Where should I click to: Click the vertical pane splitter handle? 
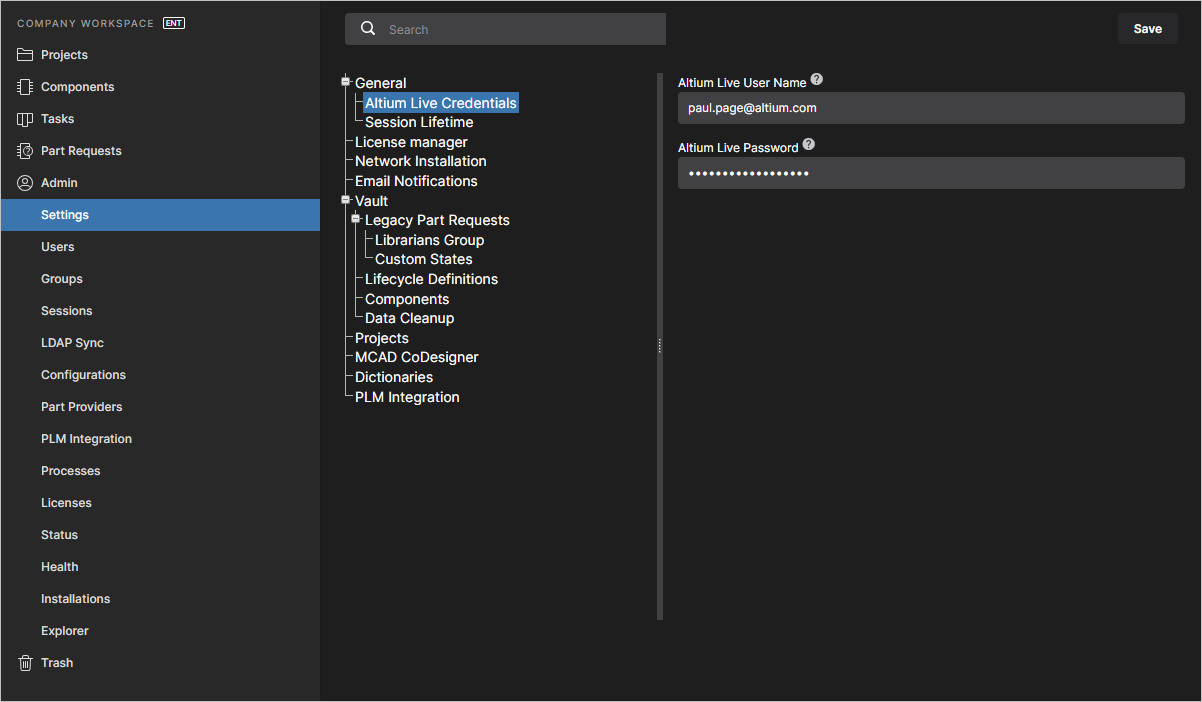pos(660,346)
